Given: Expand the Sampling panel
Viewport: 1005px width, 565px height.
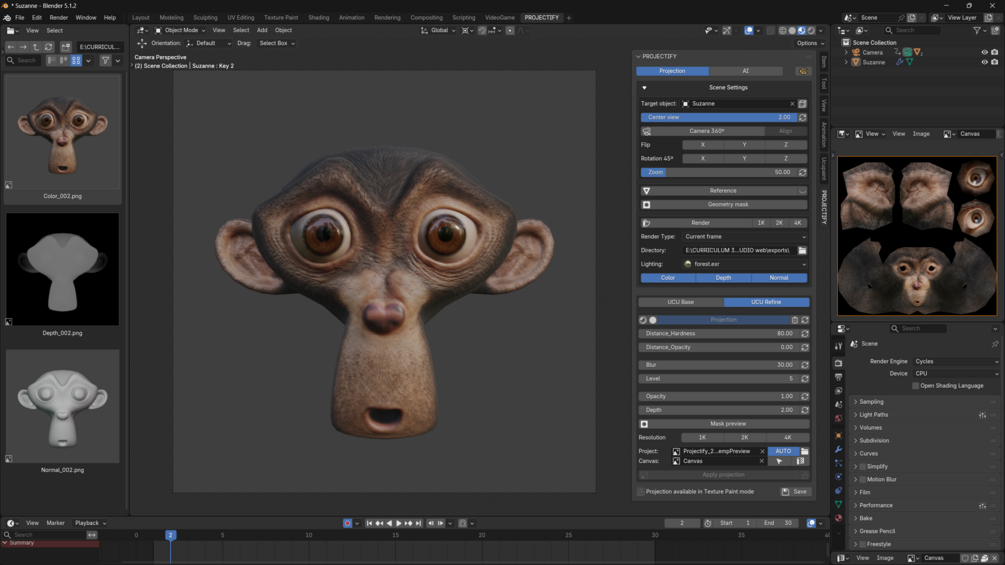Looking at the screenshot, I should [x=870, y=402].
